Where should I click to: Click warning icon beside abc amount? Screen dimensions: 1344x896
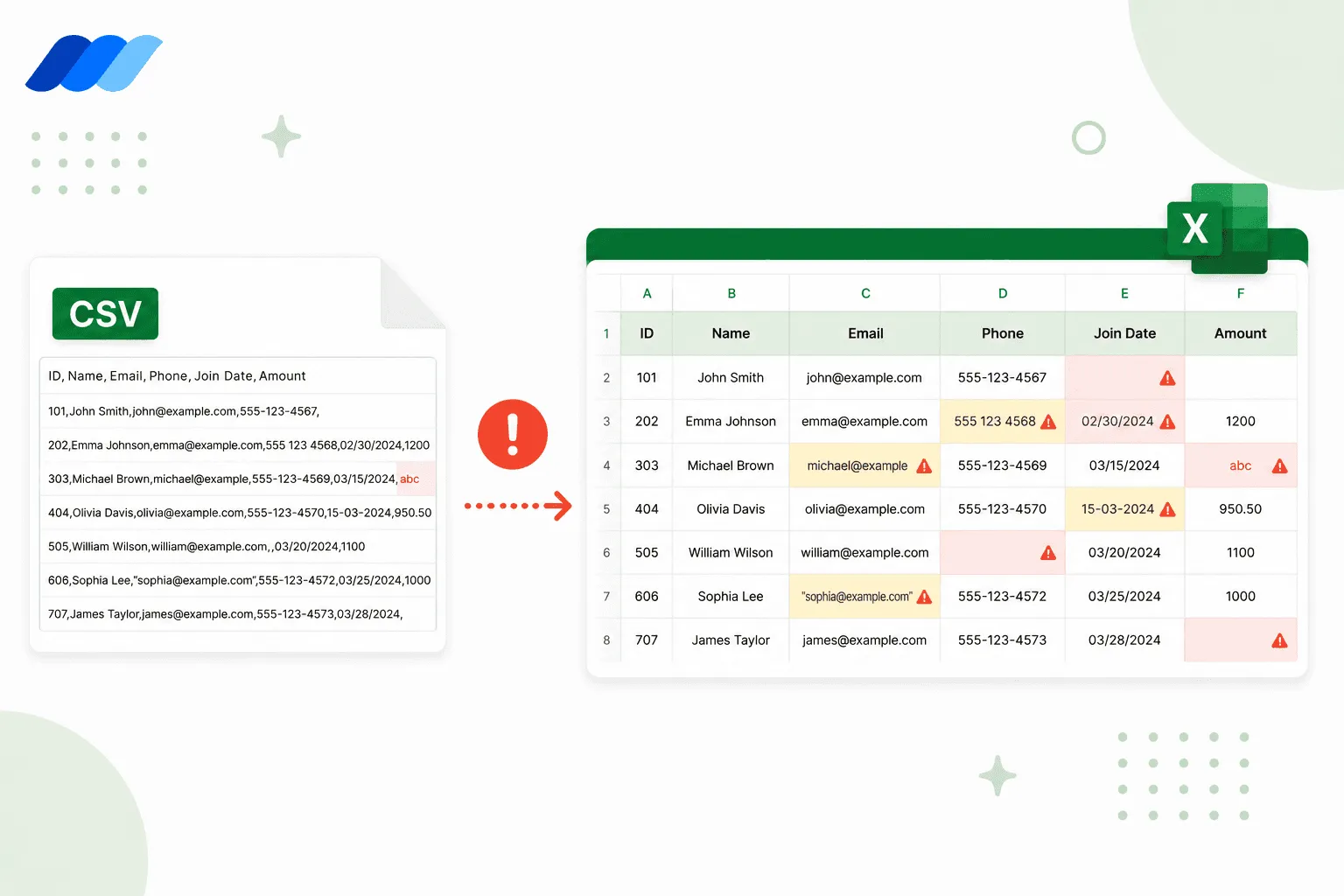1279,466
